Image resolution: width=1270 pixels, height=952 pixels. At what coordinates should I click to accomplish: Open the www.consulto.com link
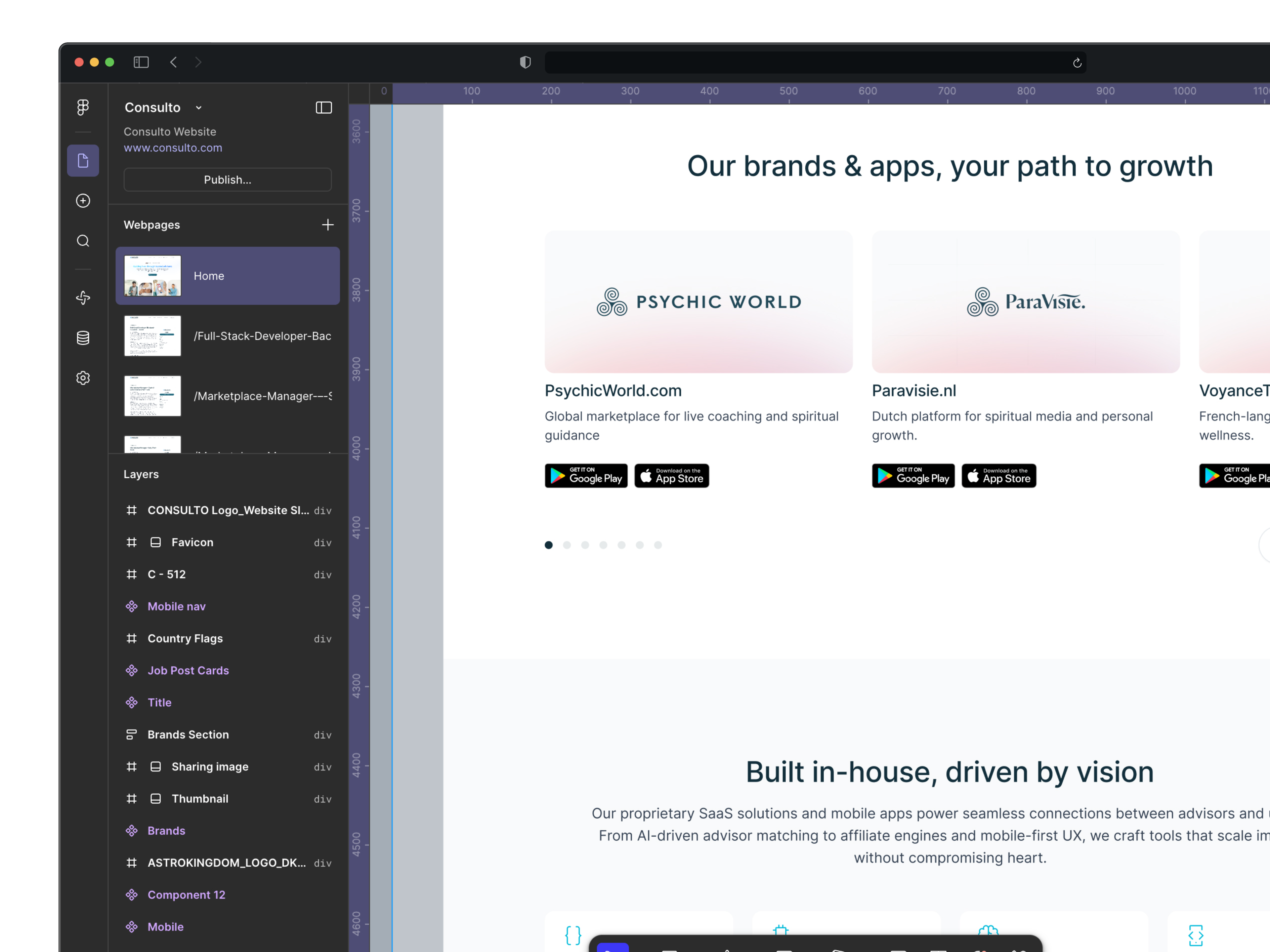tap(173, 148)
